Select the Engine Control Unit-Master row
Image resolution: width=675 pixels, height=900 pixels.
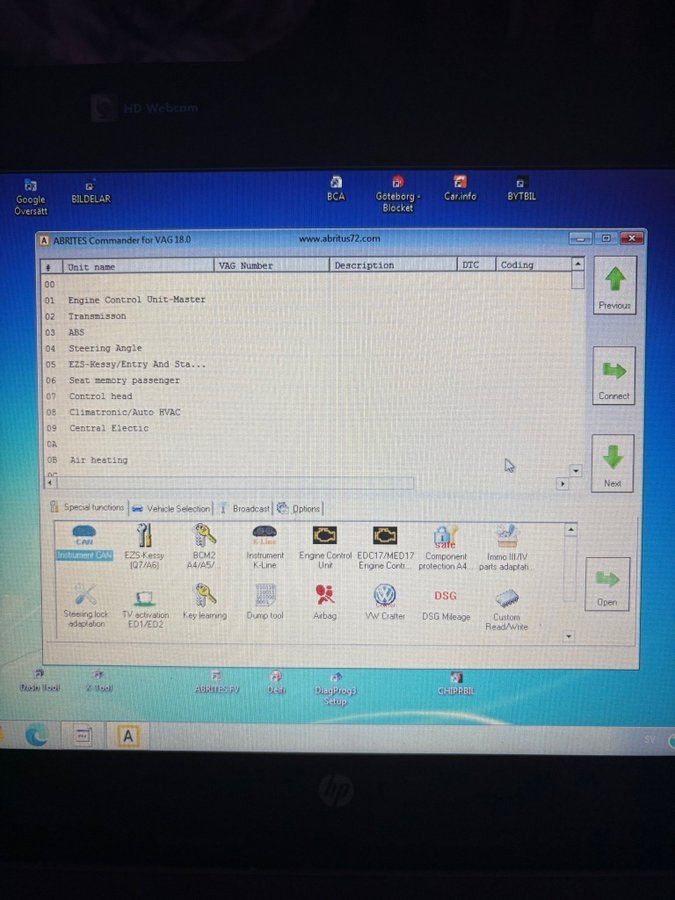pos(137,300)
